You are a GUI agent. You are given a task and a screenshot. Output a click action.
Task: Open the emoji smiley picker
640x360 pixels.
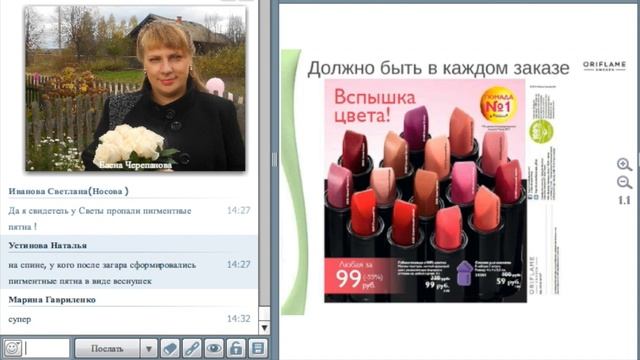[x=12, y=349]
